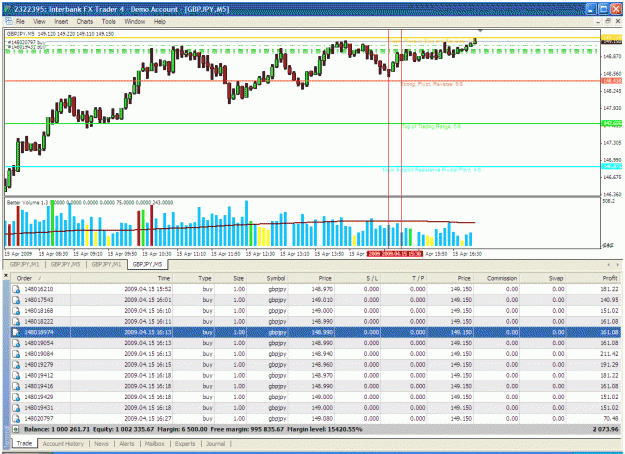Click the Strong Pivot Reverse line label
This screenshot has height=454, width=625.
pyautogui.click(x=431, y=84)
